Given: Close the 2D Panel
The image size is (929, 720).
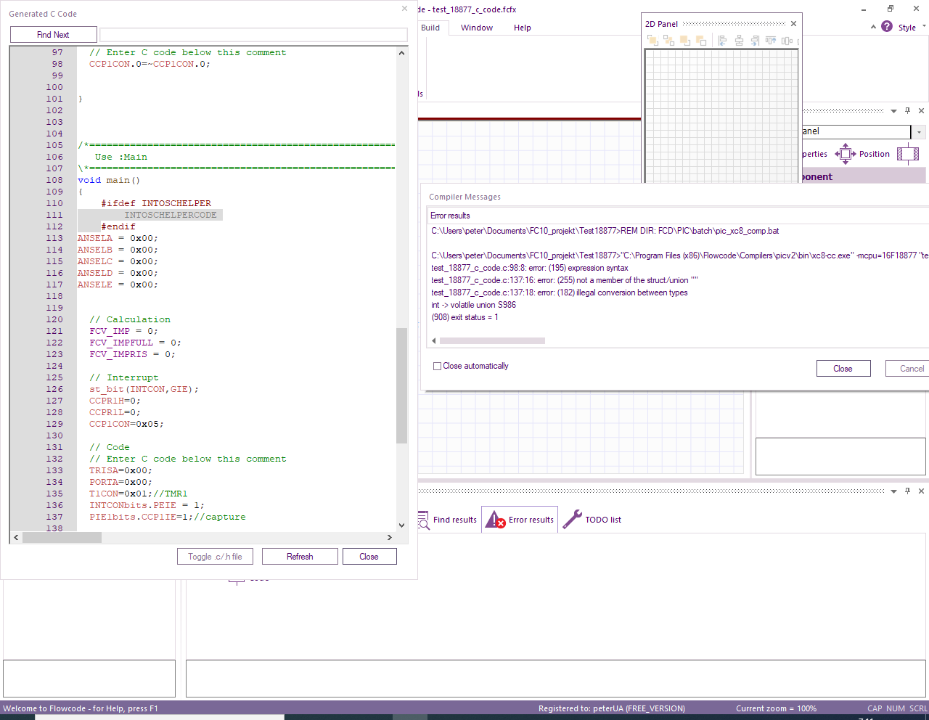Looking at the screenshot, I should (x=793, y=24).
